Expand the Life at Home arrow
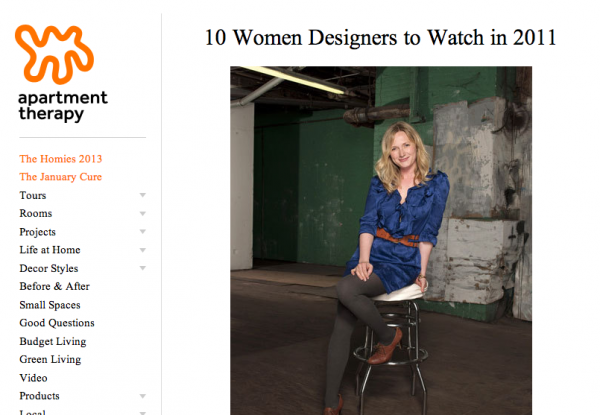Viewport: 600px width, 415px height. (143, 250)
